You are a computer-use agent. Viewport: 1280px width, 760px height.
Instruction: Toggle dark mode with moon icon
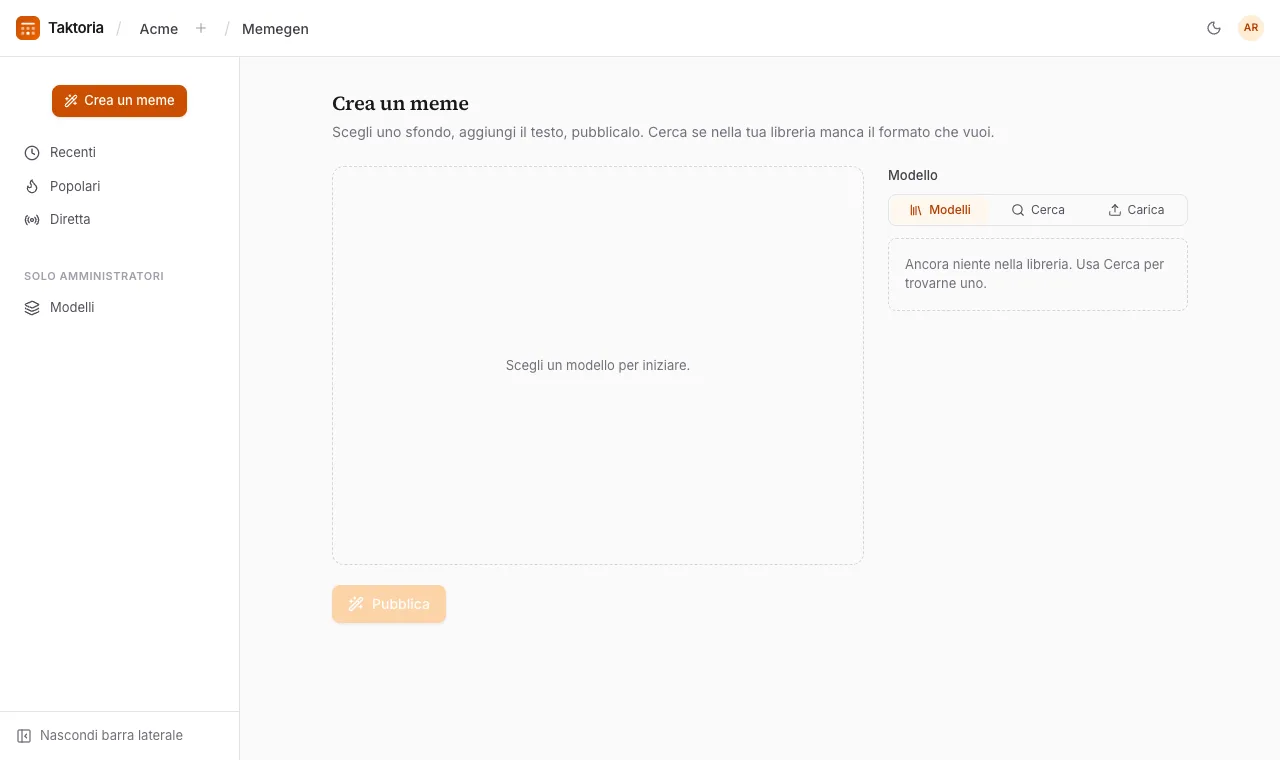1214,28
